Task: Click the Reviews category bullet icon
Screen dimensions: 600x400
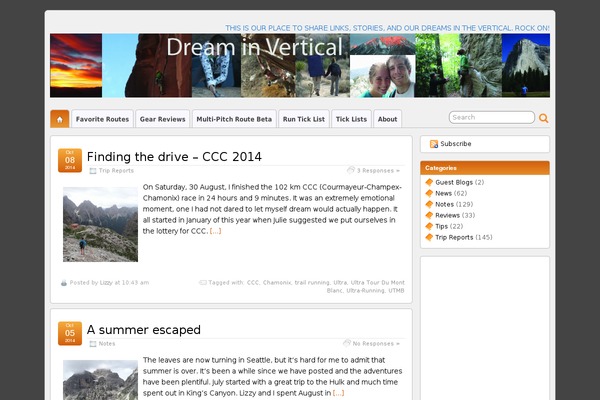Action: 429,215
